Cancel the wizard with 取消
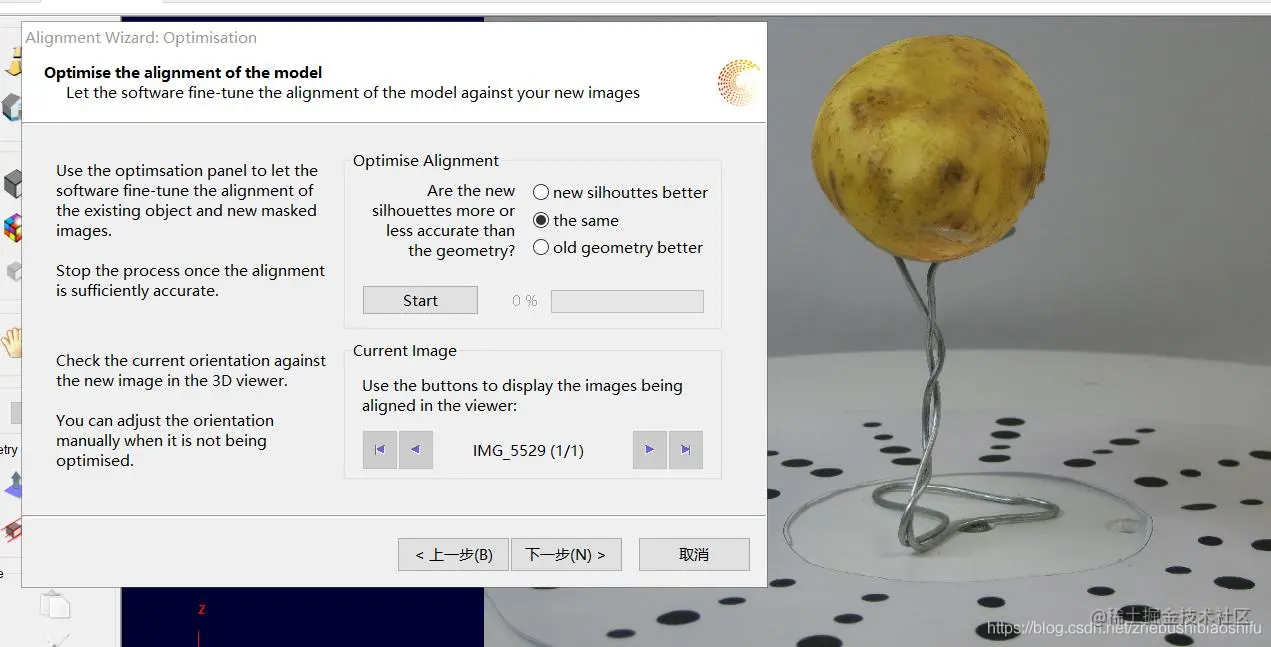This screenshot has height=647, width=1271. [x=694, y=554]
